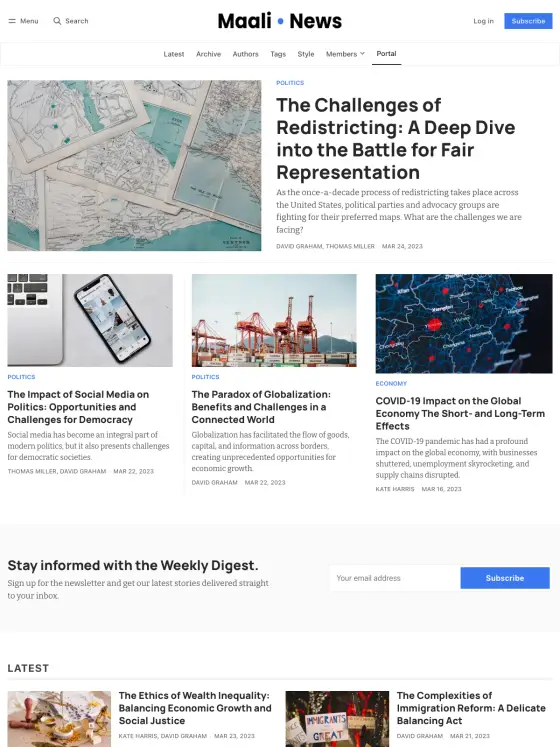Open the Immigration Reform article thumbnail
560x747 pixels.
coord(337,719)
